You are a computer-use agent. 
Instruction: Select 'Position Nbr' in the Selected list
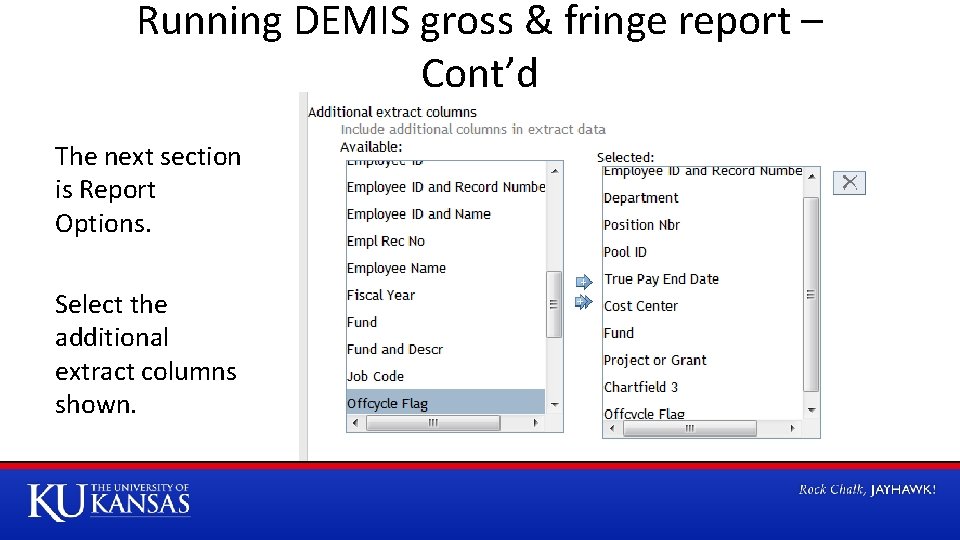click(x=703, y=225)
